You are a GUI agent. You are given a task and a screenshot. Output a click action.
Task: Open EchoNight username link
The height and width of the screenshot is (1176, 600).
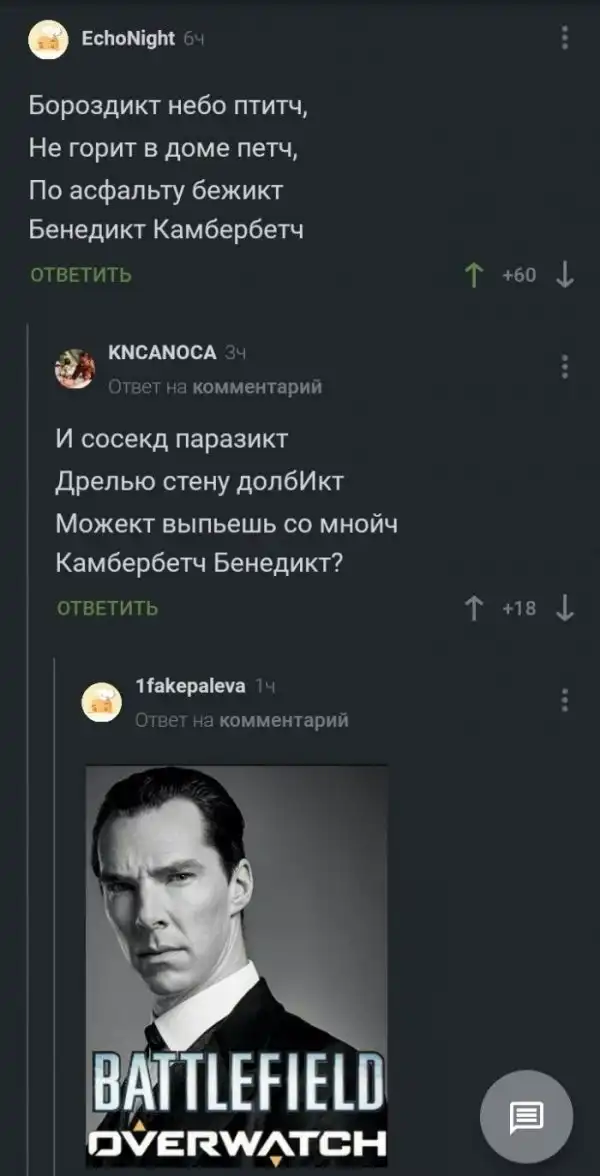(127, 38)
